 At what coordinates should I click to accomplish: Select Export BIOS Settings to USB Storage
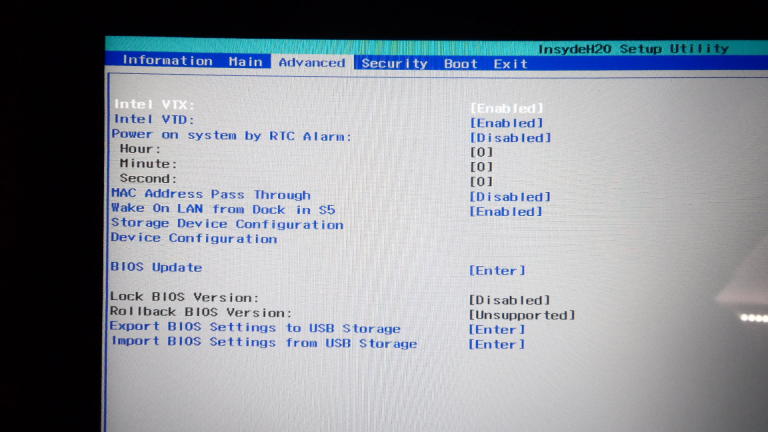[x=255, y=327]
